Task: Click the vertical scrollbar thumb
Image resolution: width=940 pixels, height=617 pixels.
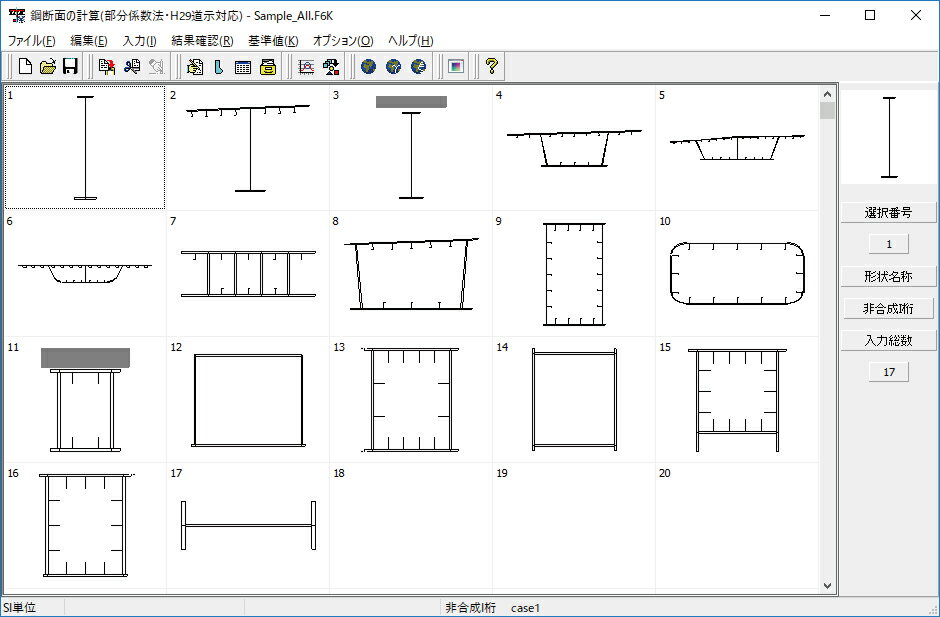Action: point(827,111)
